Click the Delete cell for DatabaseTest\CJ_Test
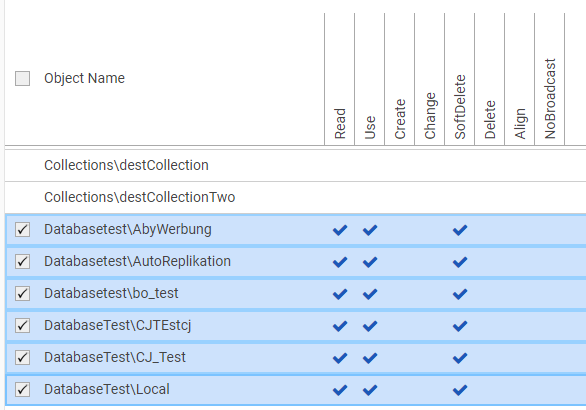This screenshot has width=586, height=410. [490, 358]
